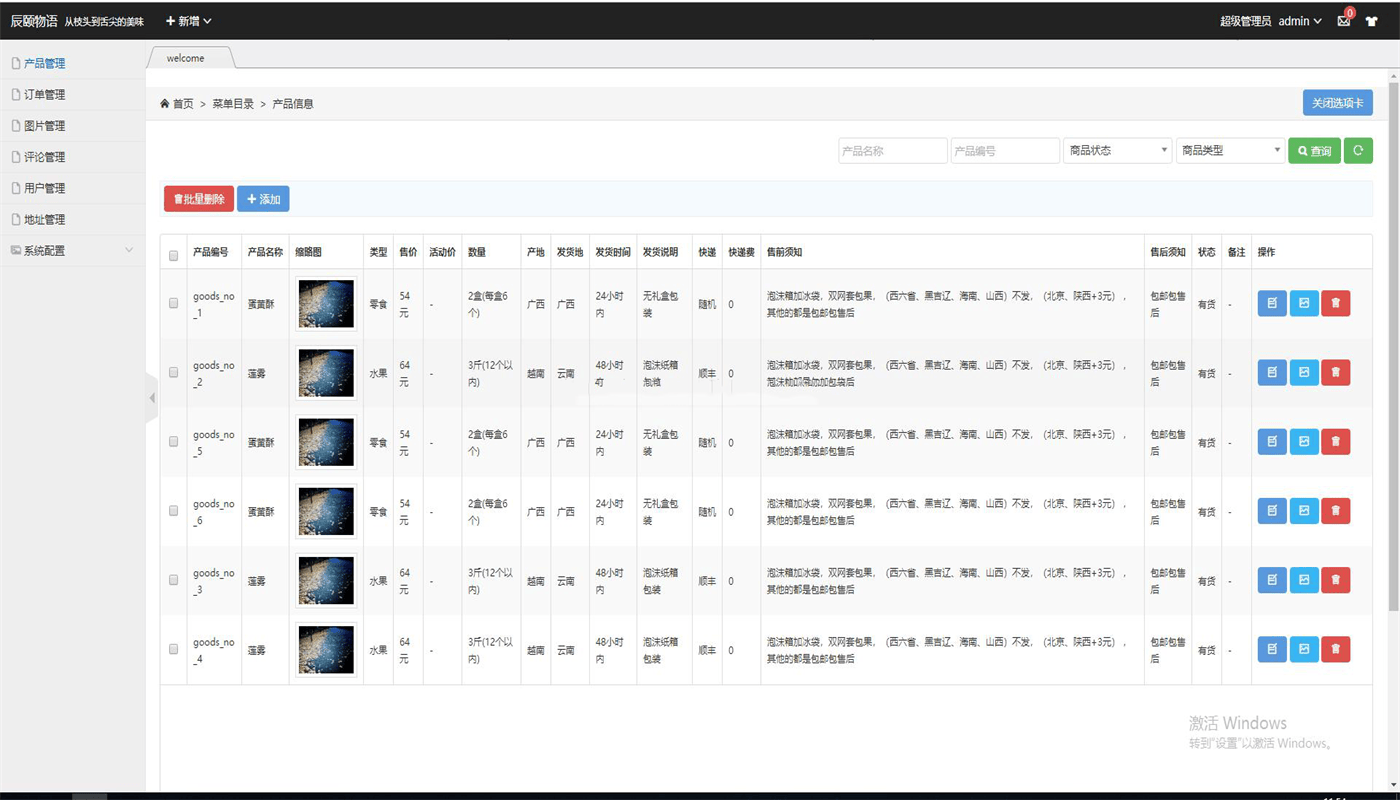Open 订单管理 in the sidebar
The image size is (1400, 800).
(x=44, y=95)
